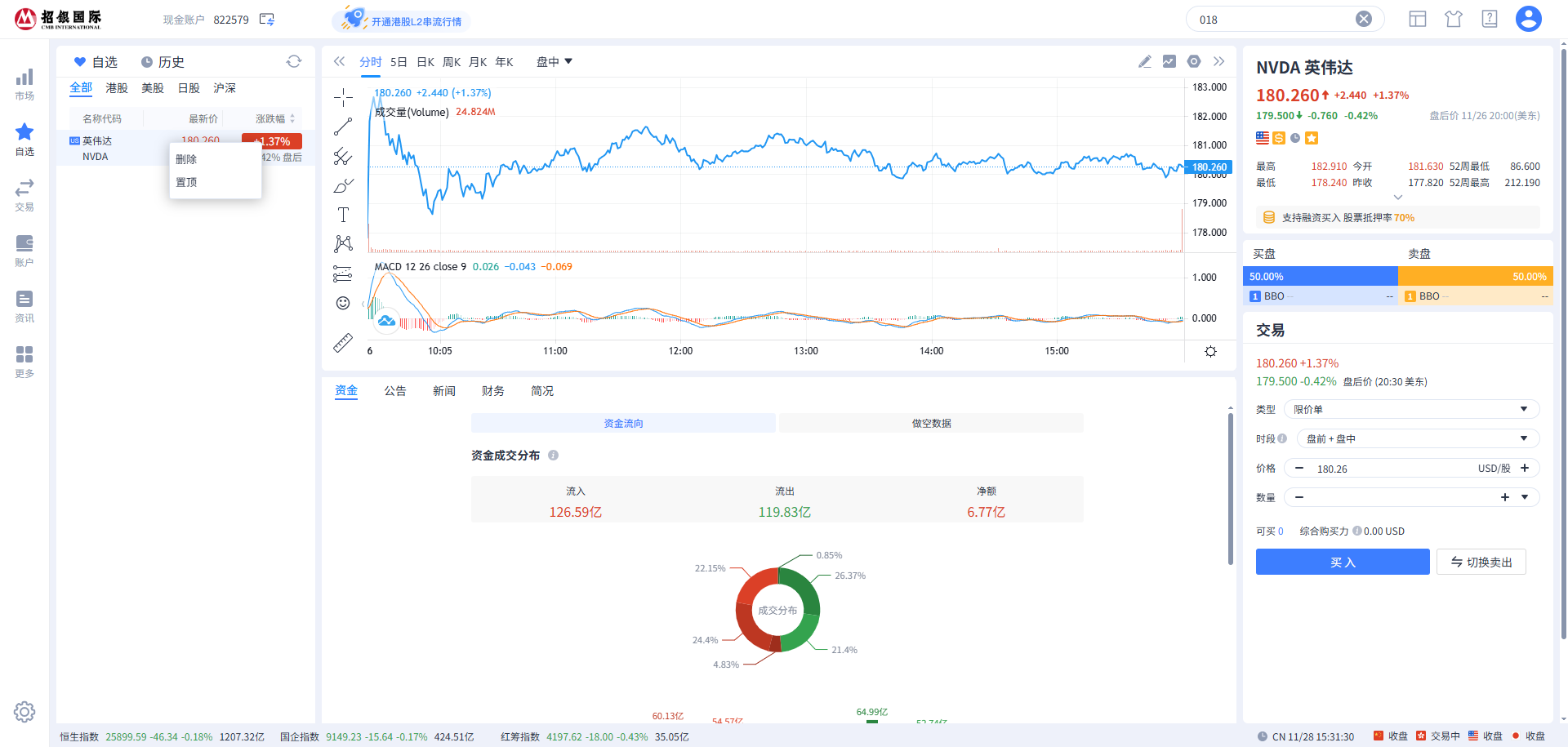Toggle the pencil drawing mode icon
Screen dimensions: 1568x747
click(1145, 61)
